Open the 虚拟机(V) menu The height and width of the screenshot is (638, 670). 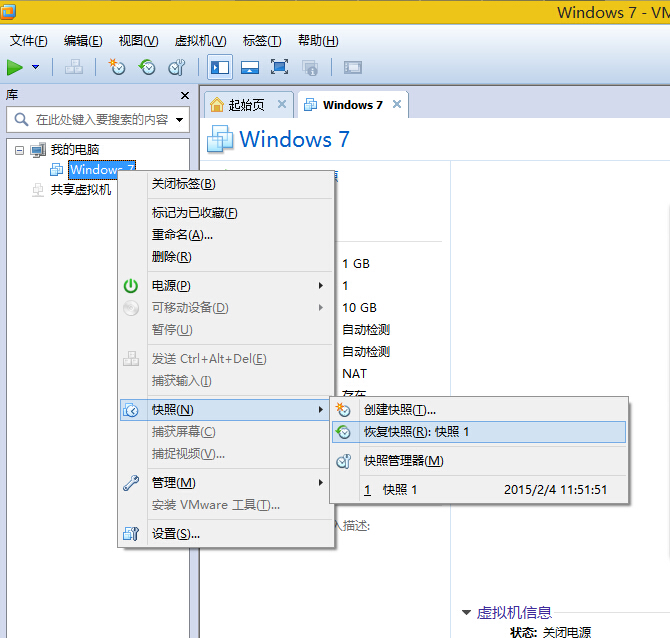tap(200, 41)
